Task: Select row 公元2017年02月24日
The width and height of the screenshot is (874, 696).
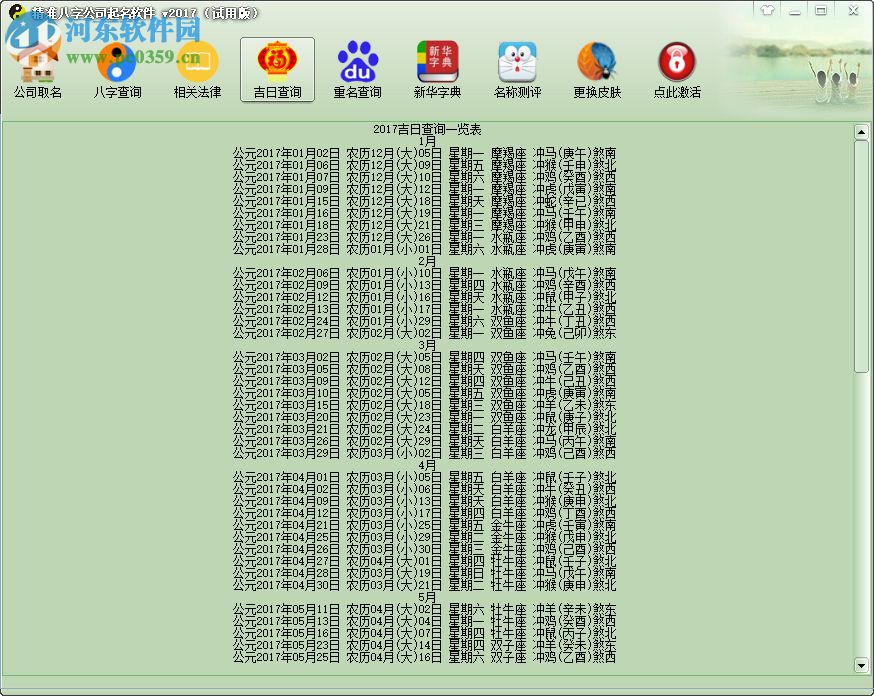Action: (425, 321)
